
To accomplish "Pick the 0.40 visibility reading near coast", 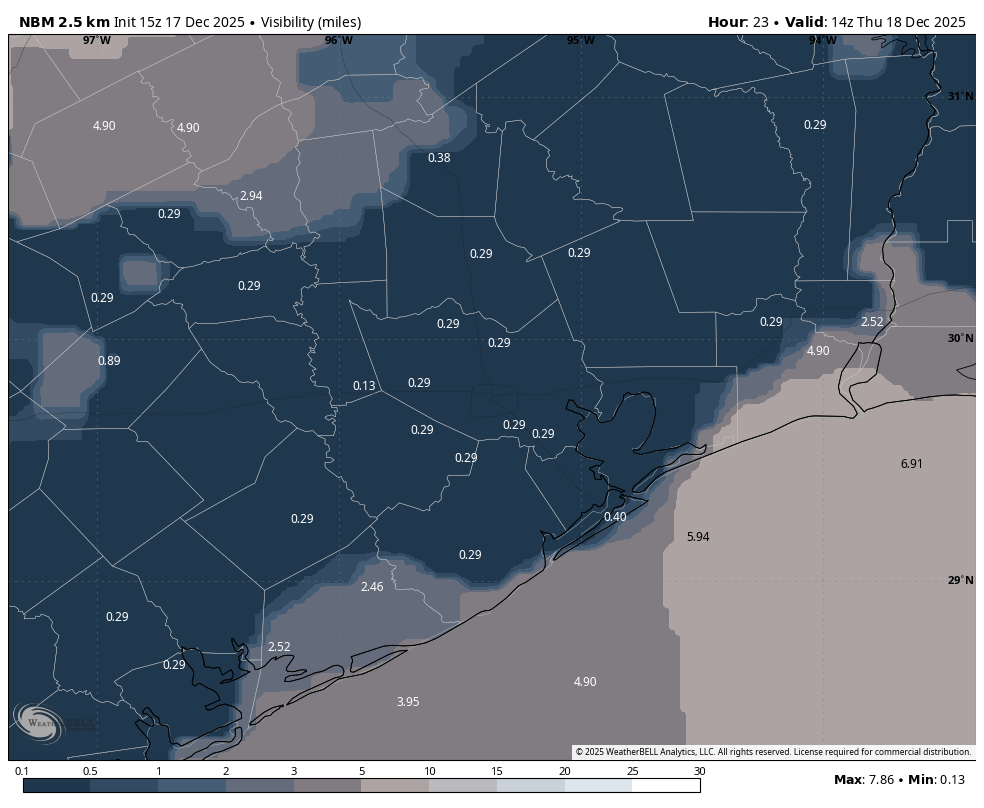I will (615, 517).
